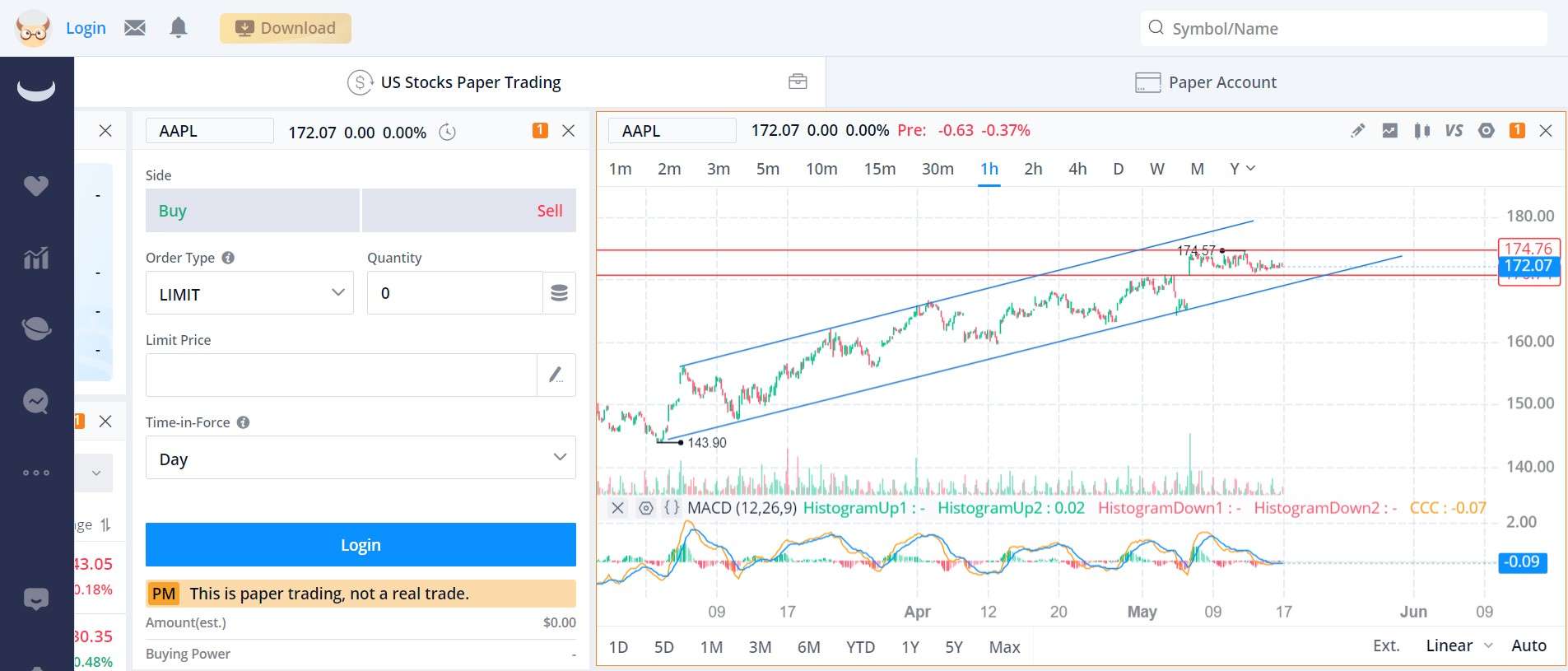Open chart settings gear icon
1568x671 pixels.
(x=1486, y=130)
